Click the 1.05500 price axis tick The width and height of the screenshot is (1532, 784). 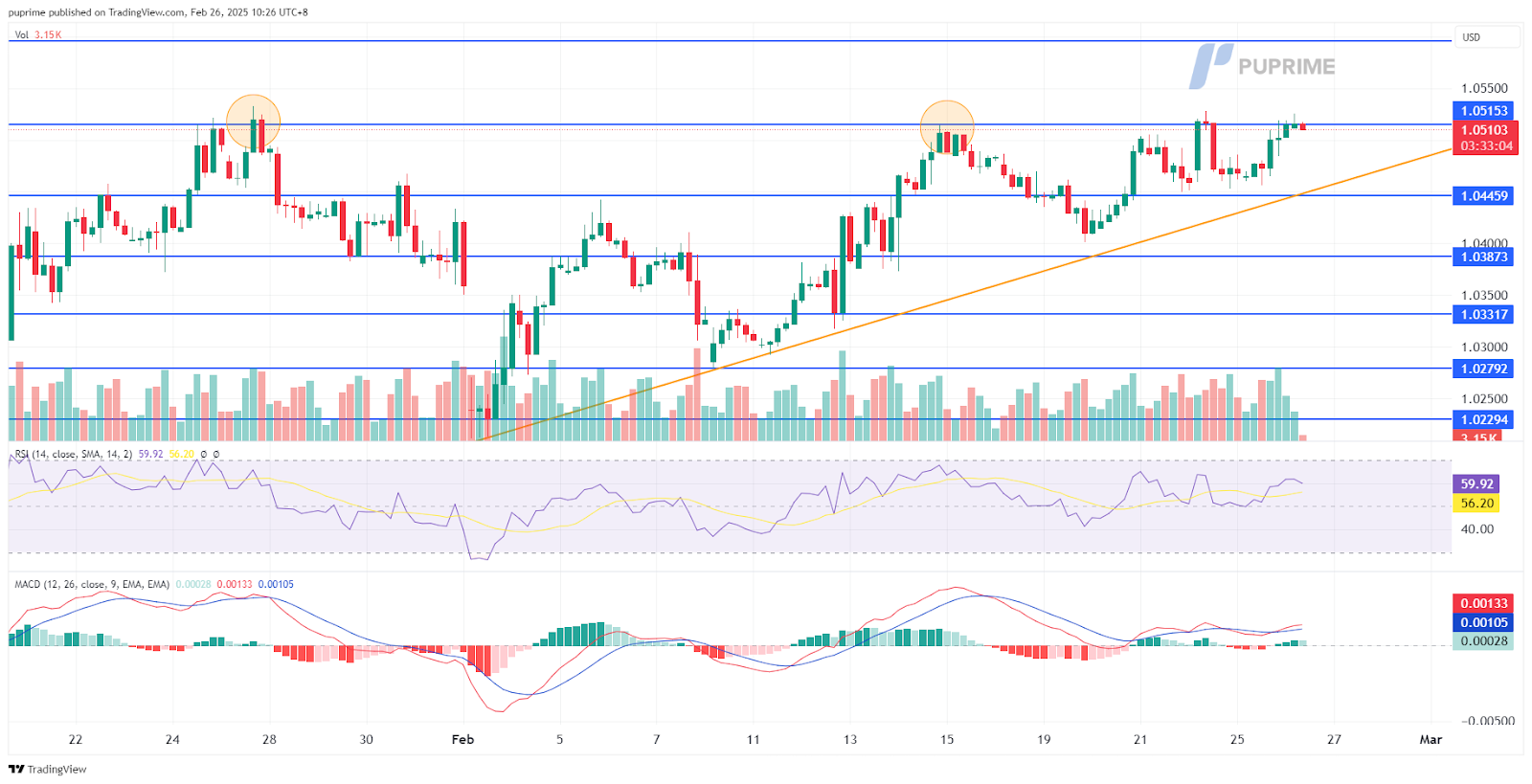pyautogui.click(x=1483, y=88)
